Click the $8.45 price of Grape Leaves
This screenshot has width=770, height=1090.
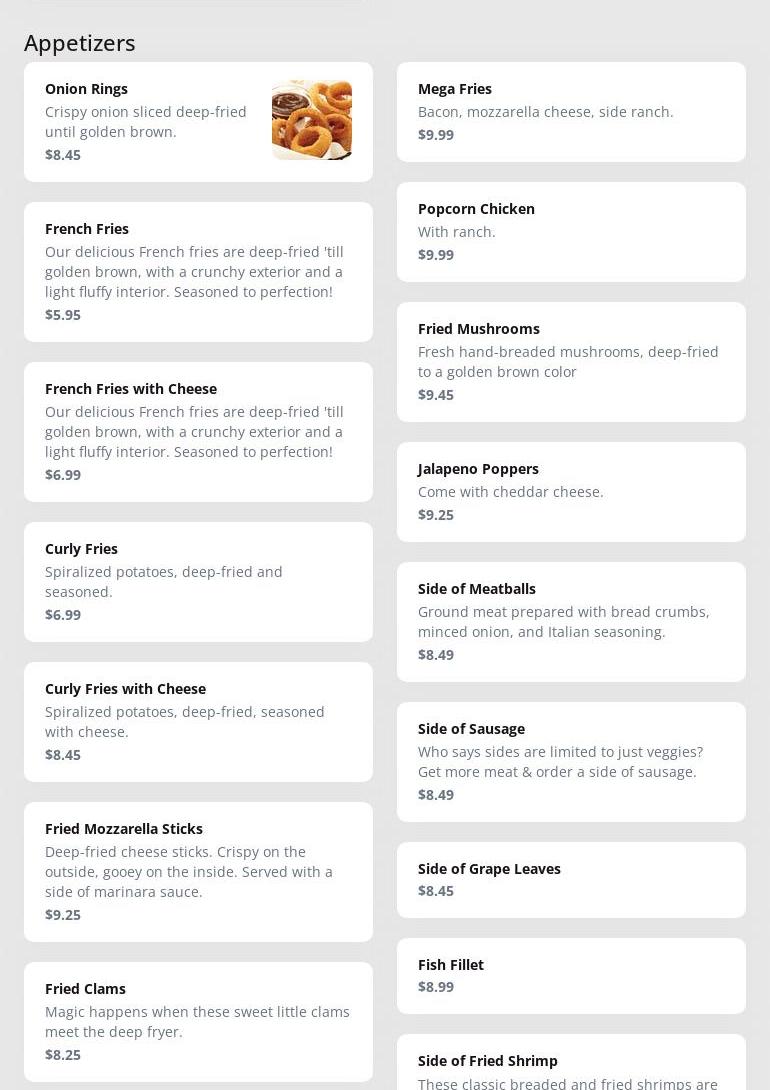[x=436, y=891]
